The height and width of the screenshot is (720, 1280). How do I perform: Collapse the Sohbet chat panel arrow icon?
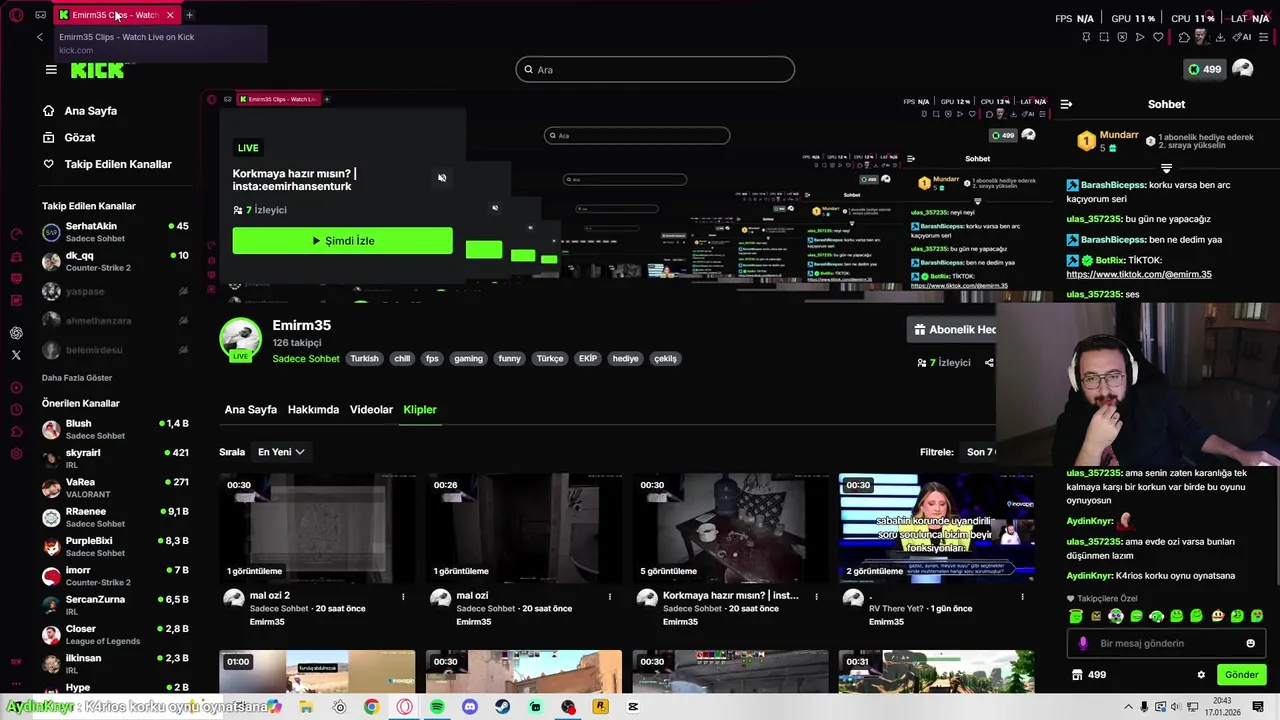pos(1066,104)
